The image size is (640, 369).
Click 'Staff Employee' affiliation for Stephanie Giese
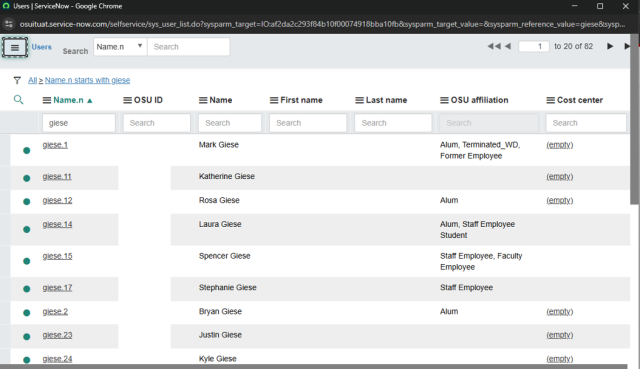click(467, 288)
